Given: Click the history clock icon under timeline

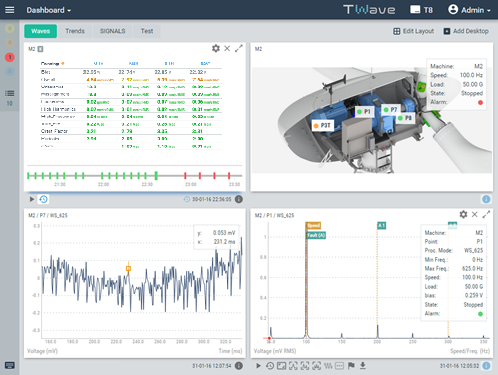Looking at the screenshot, I should (x=43, y=199).
